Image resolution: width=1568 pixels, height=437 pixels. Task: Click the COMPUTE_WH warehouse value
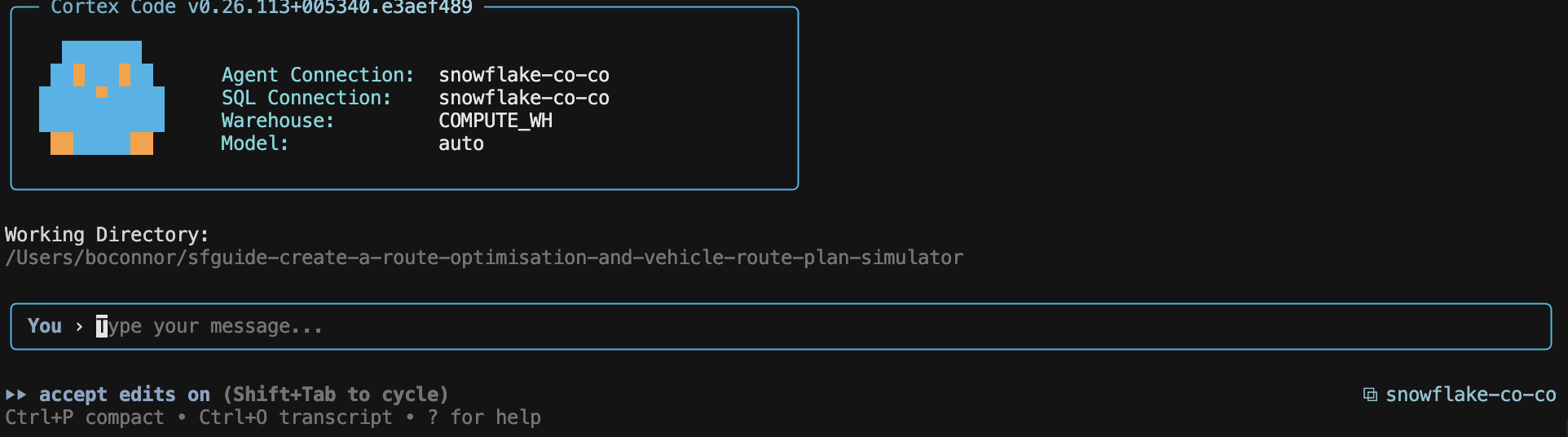(x=495, y=121)
